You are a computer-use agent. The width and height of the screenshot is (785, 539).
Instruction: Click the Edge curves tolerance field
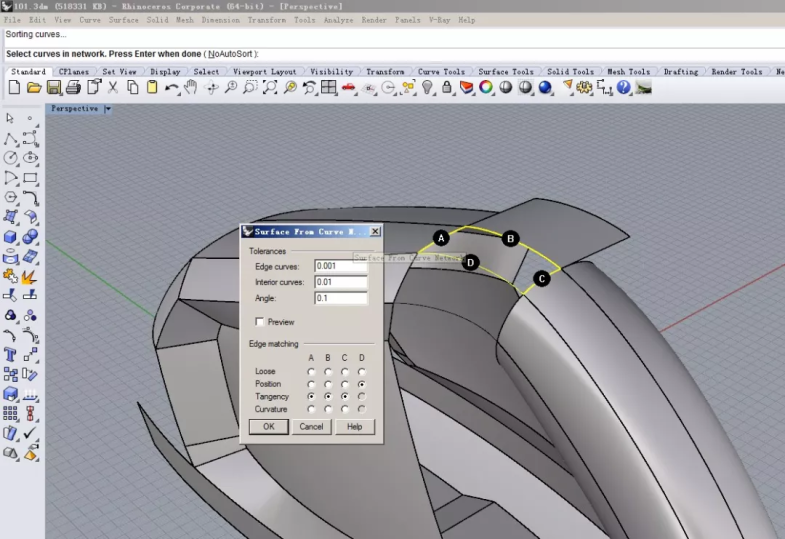click(340, 266)
